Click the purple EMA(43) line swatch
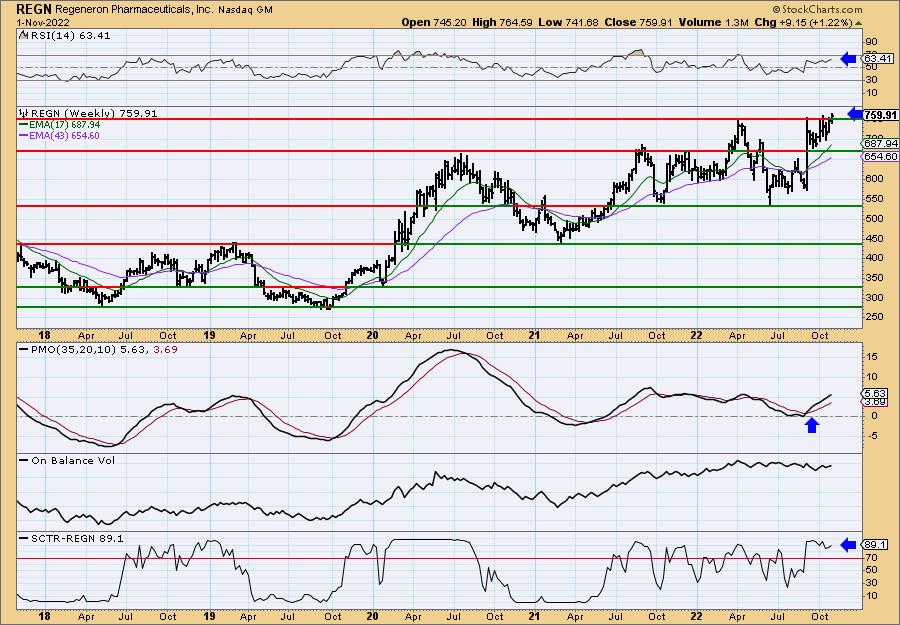Screen dimensions: 900x625 point(24,135)
